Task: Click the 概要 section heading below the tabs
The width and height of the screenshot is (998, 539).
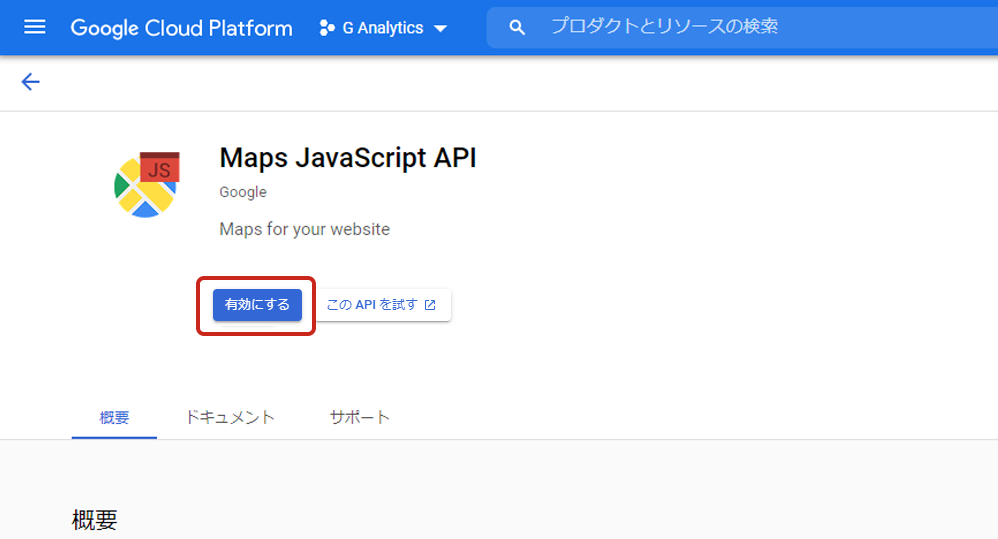Action: coord(94,520)
